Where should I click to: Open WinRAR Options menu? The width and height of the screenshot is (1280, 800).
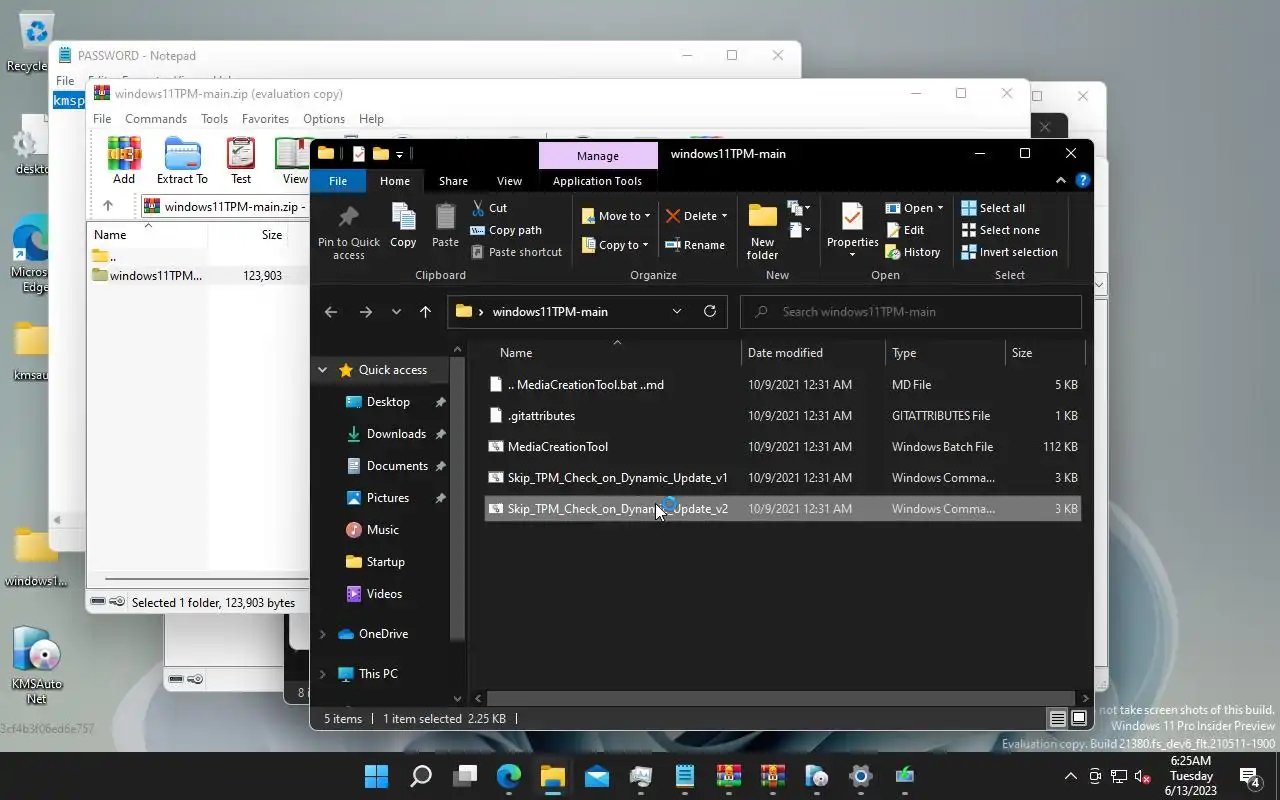pos(323,118)
